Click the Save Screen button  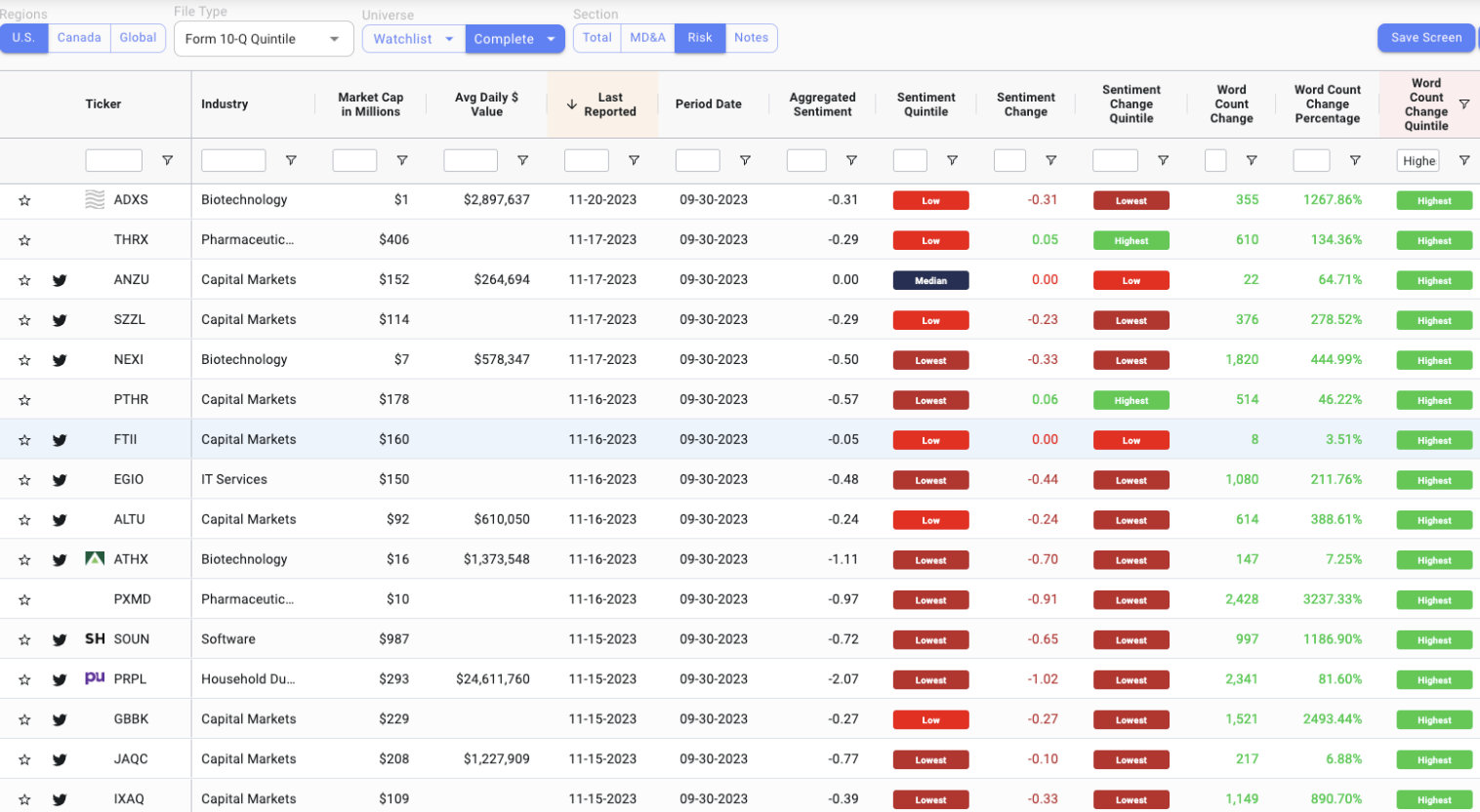[1425, 38]
